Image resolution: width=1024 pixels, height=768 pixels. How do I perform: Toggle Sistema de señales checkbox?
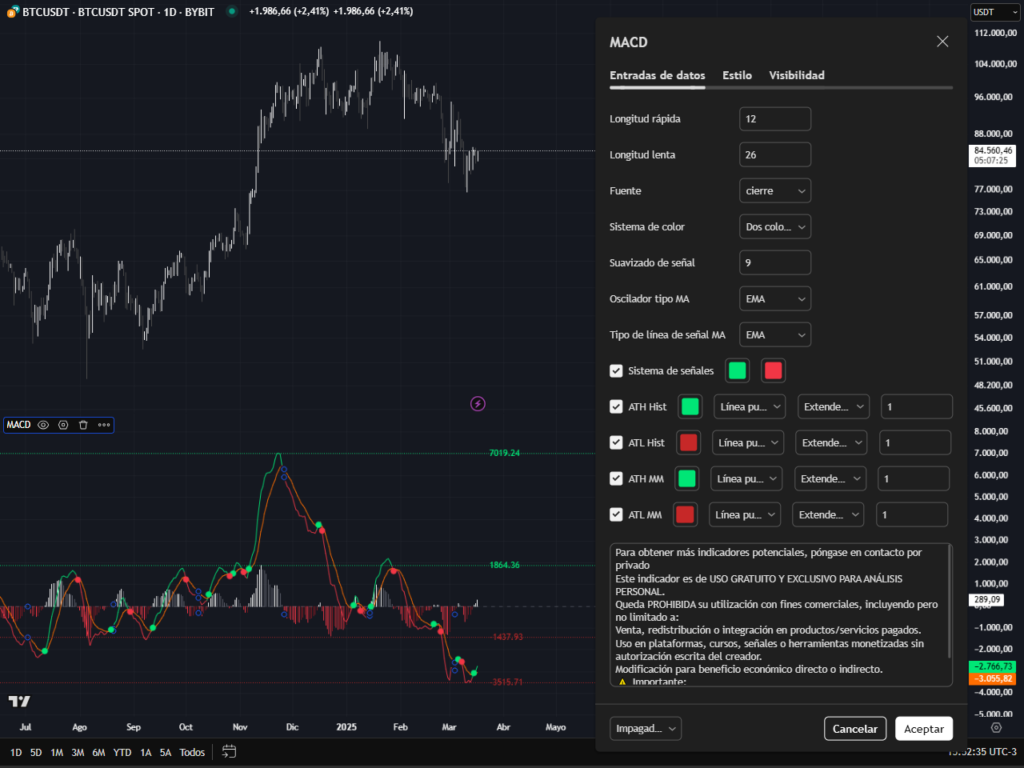[x=616, y=371]
